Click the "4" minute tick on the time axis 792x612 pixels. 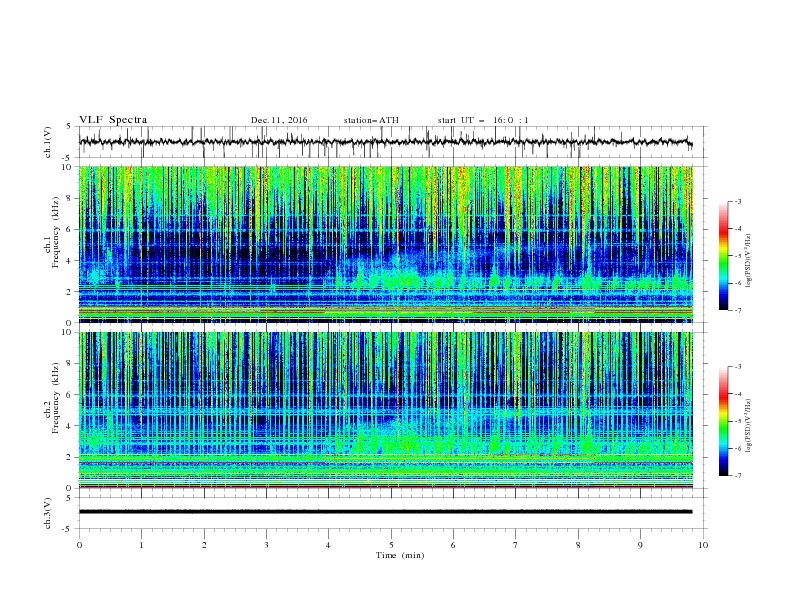click(x=328, y=545)
